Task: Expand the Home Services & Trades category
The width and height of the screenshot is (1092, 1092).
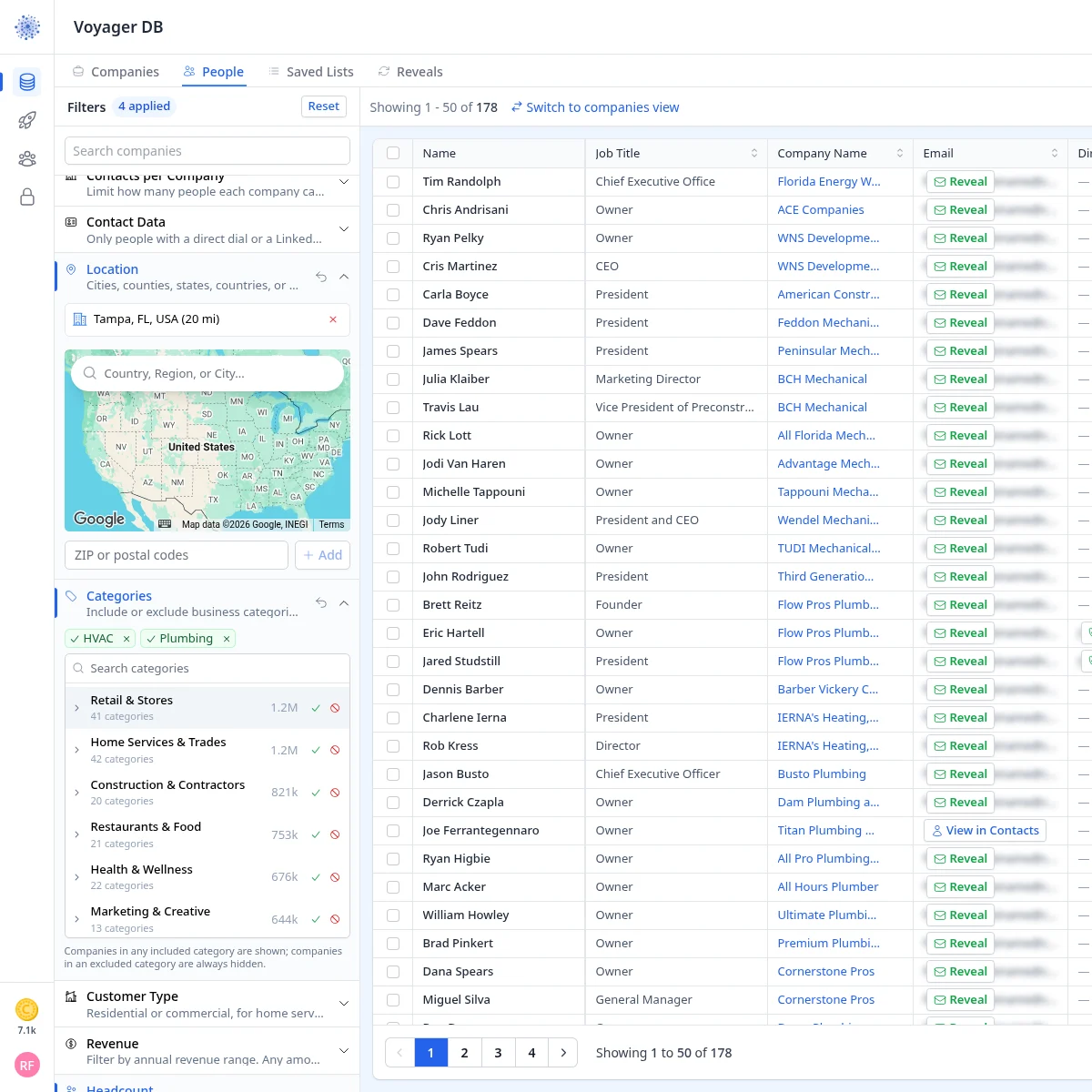Action: (76, 750)
